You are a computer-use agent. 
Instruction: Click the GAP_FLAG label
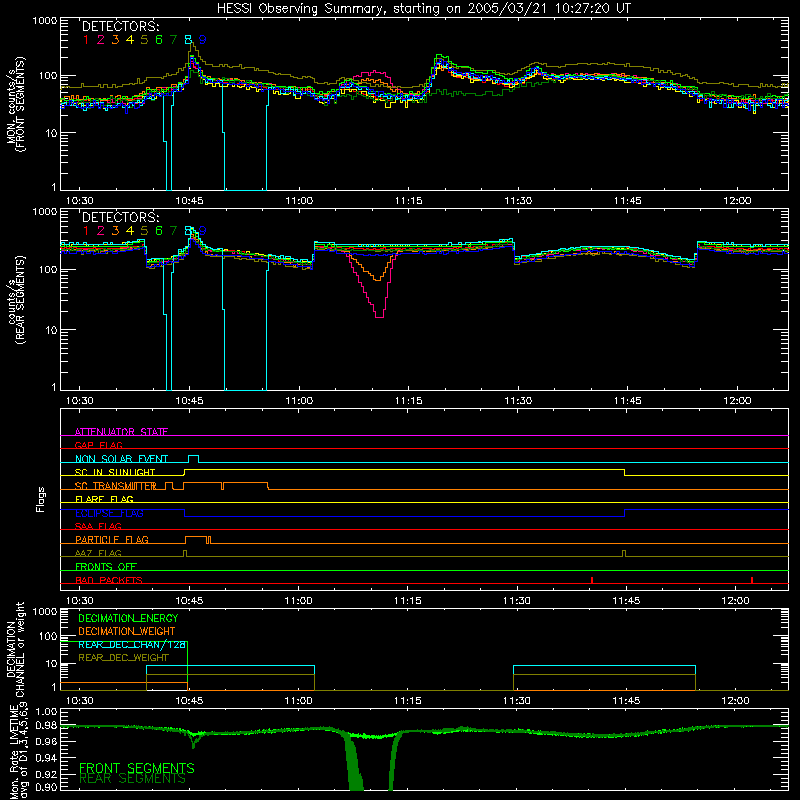pyautogui.click(x=98, y=445)
